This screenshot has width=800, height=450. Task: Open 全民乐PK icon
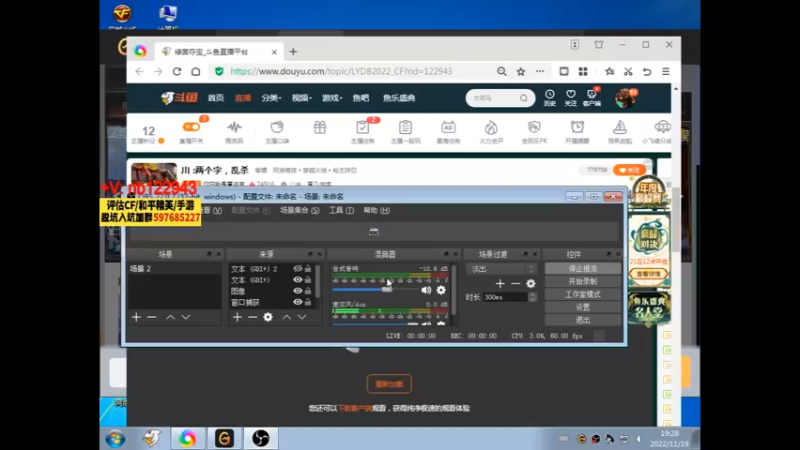click(x=534, y=132)
